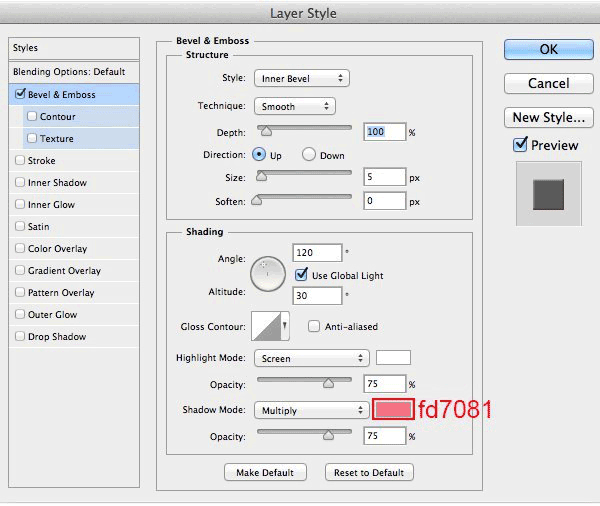600x506 pixels.
Task: Select Blending Options: Default
Action: [x=74, y=72]
